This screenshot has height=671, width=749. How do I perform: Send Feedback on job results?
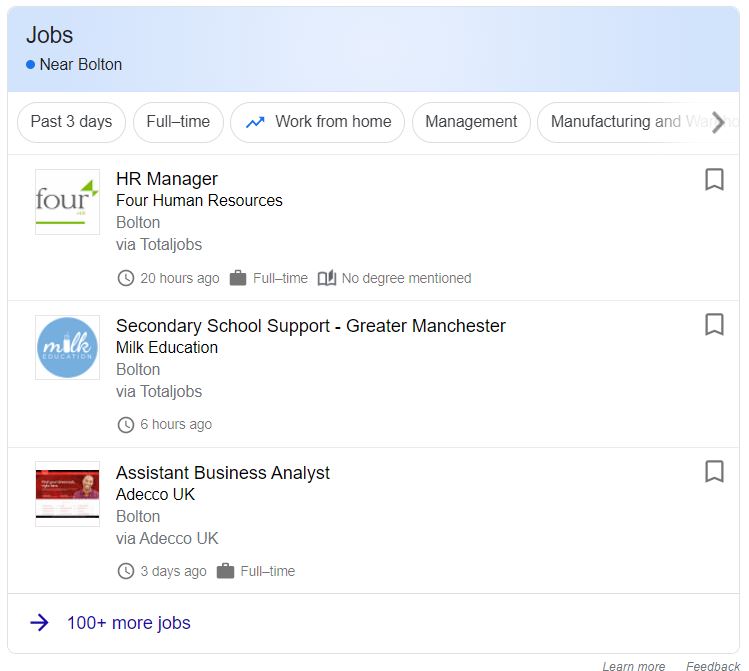click(712, 665)
